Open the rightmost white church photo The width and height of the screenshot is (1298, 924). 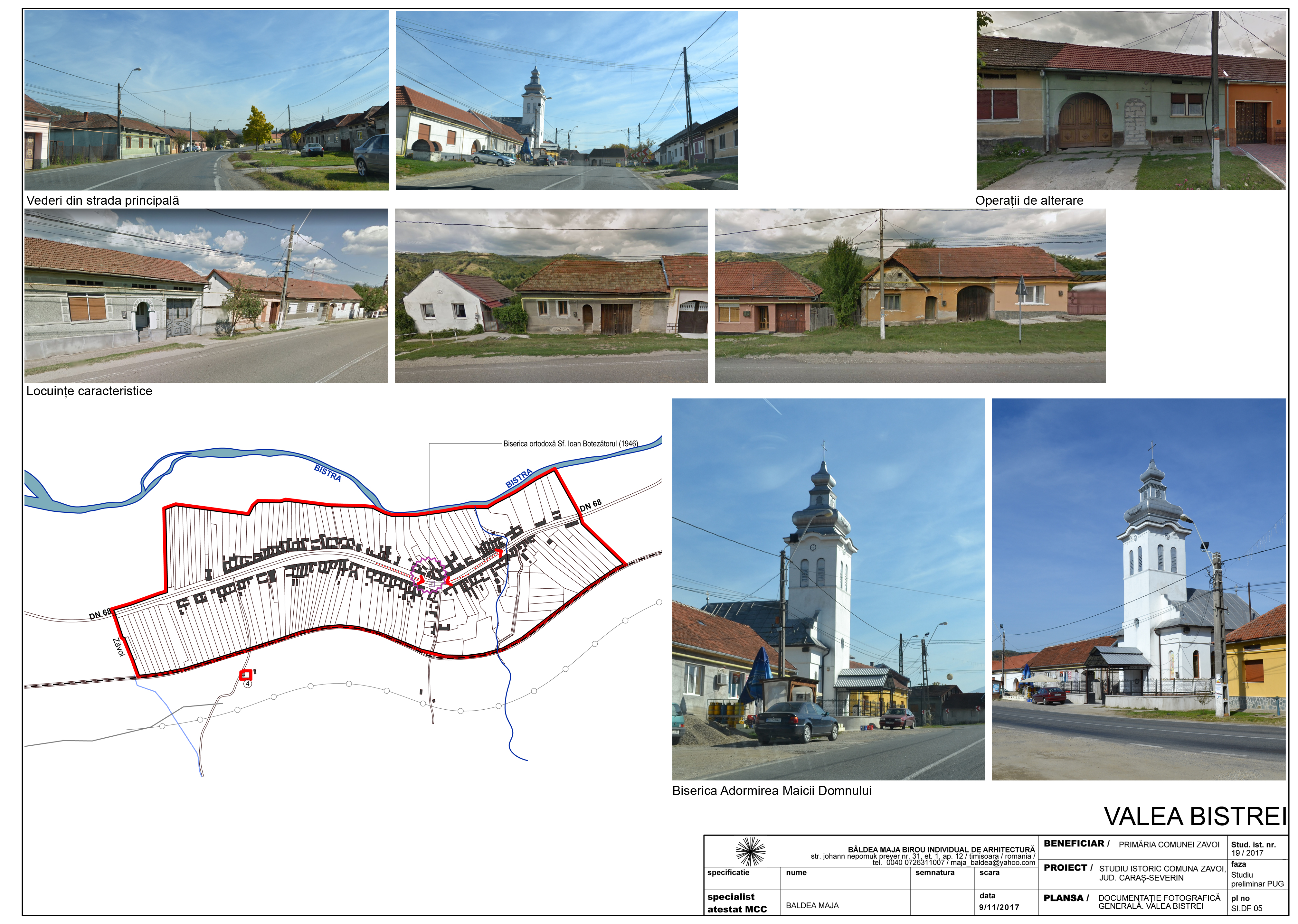[1138, 589]
